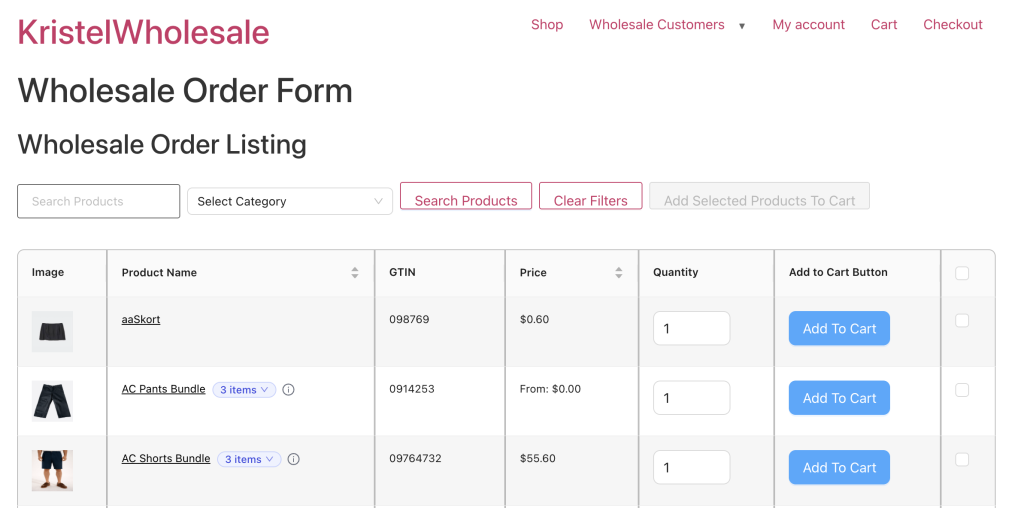The width and height of the screenshot is (1024, 508).
Task: Add AC Pants Bundle to cart
Action: tap(839, 398)
